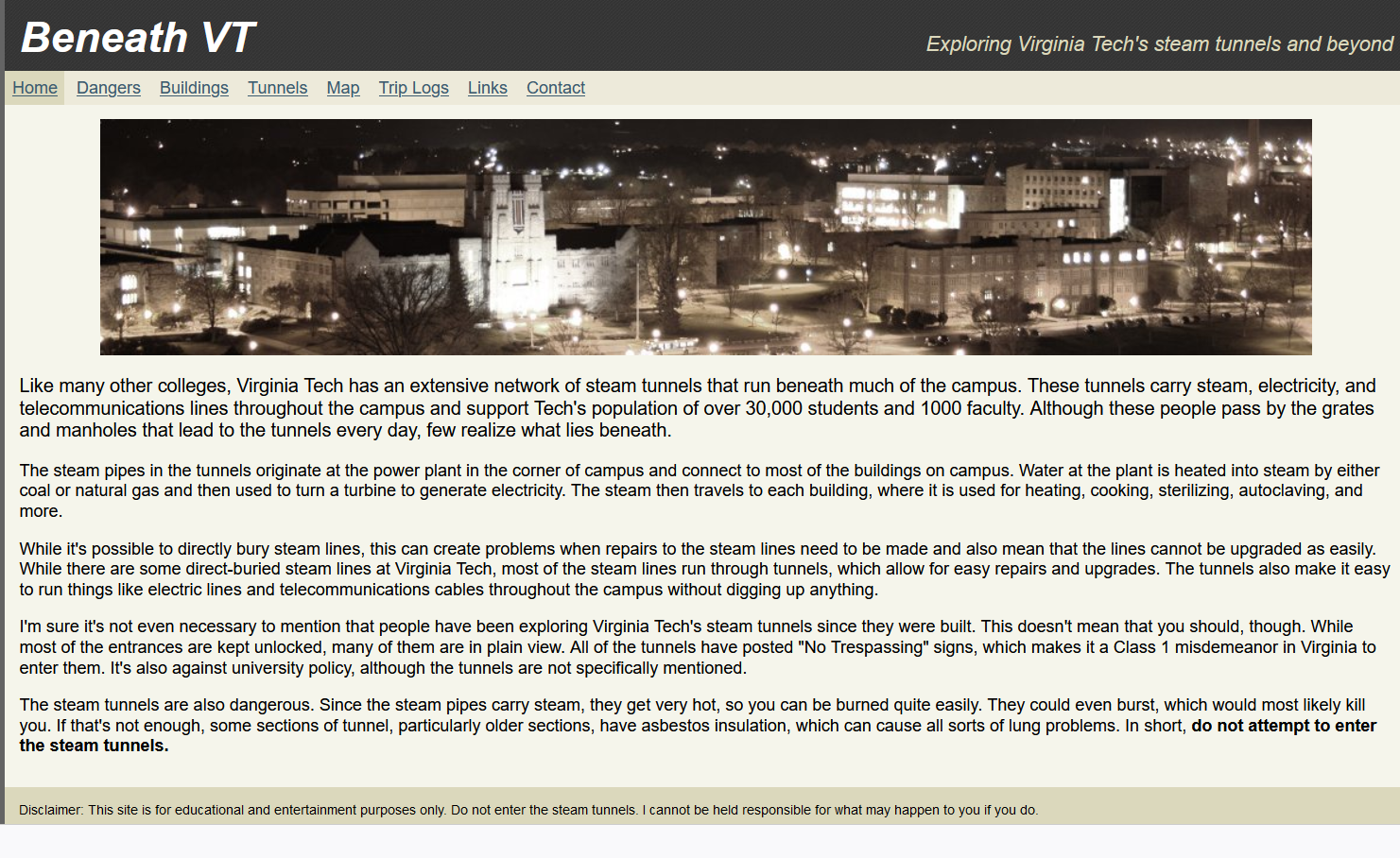Go to the Dangers page

pos(109,88)
